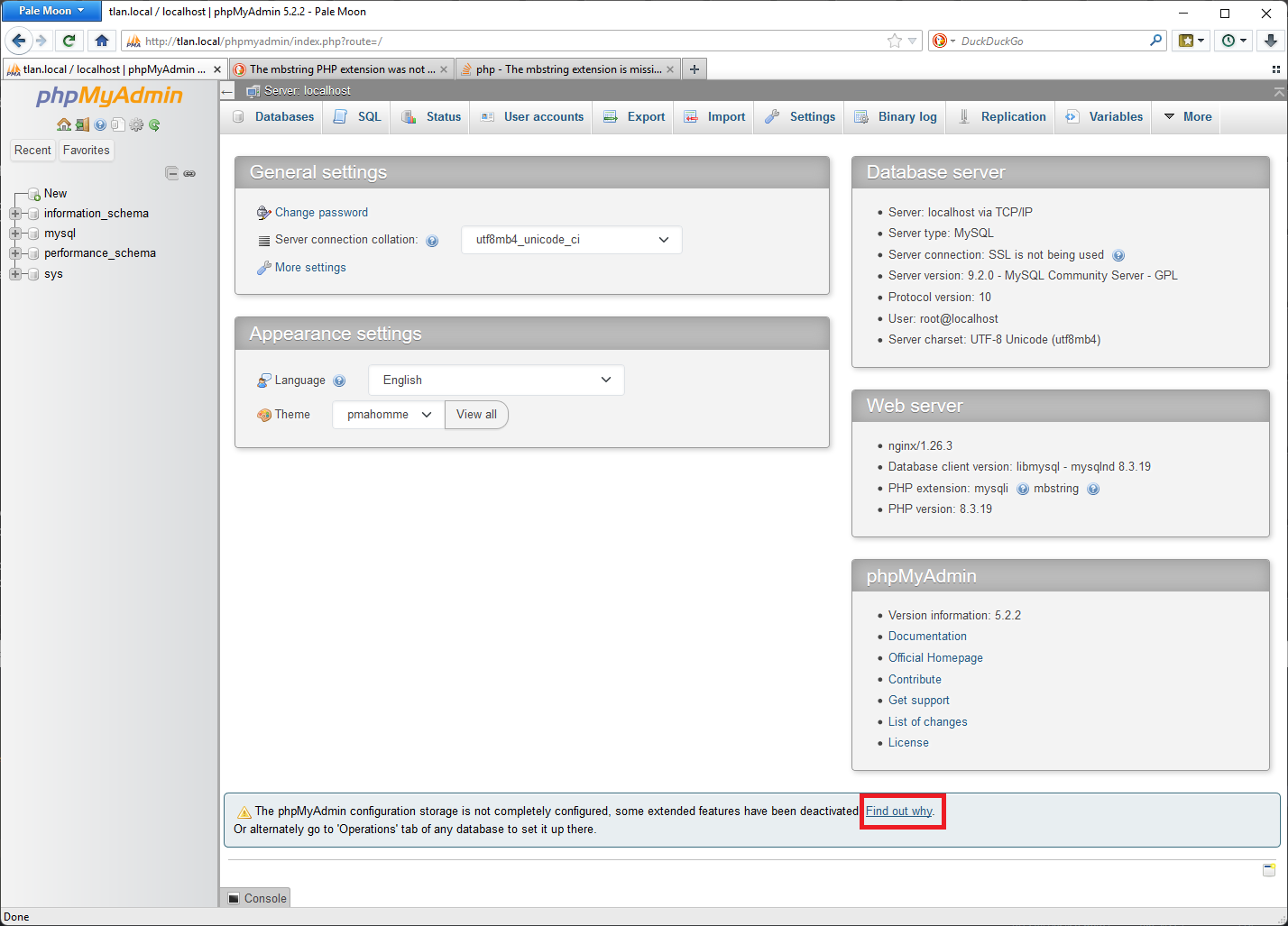Toggle link with main panel chain icon

(189, 173)
